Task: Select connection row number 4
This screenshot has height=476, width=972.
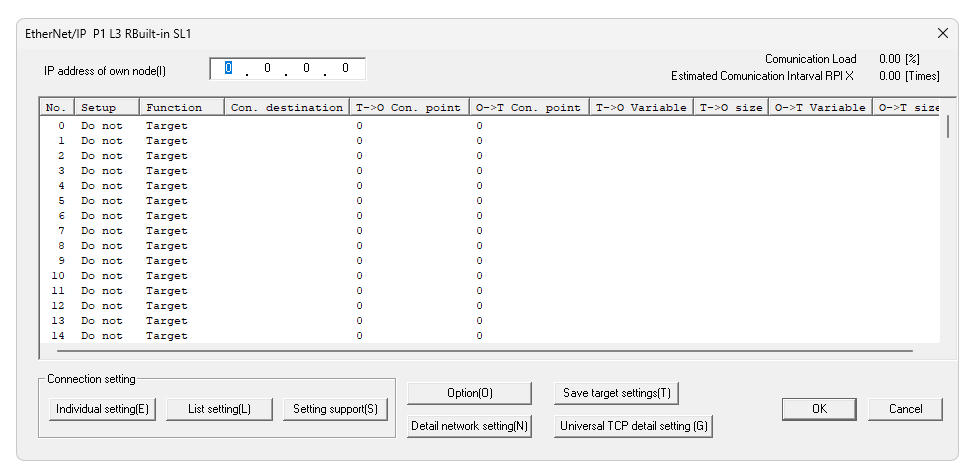Action: pos(490,186)
